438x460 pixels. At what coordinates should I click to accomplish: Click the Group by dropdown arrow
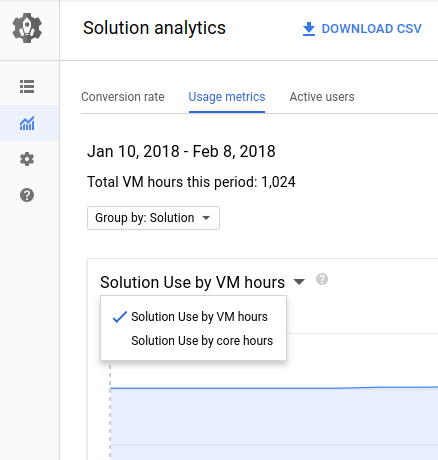[206, 218]
